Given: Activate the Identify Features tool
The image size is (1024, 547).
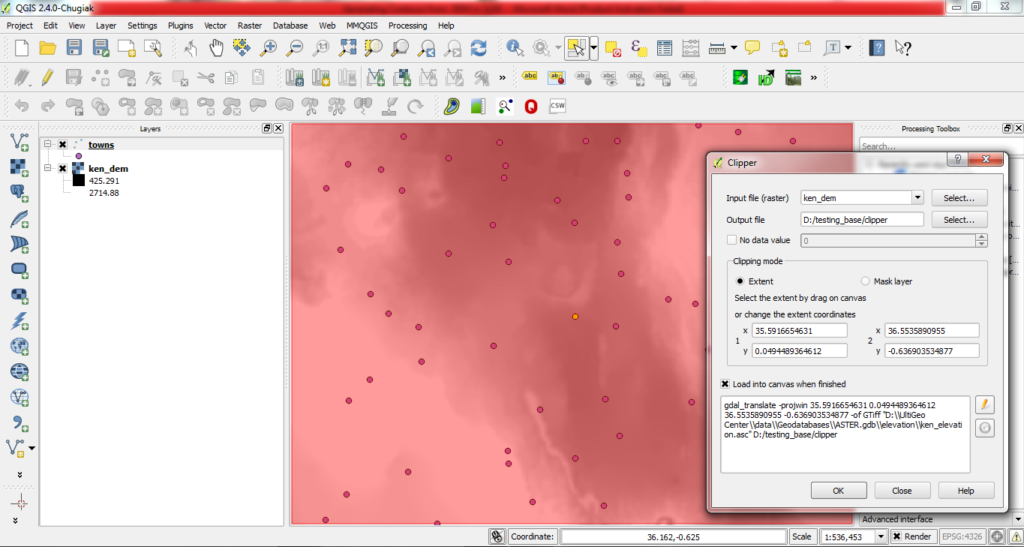Looking at the screenshot, I should (515, 48).
